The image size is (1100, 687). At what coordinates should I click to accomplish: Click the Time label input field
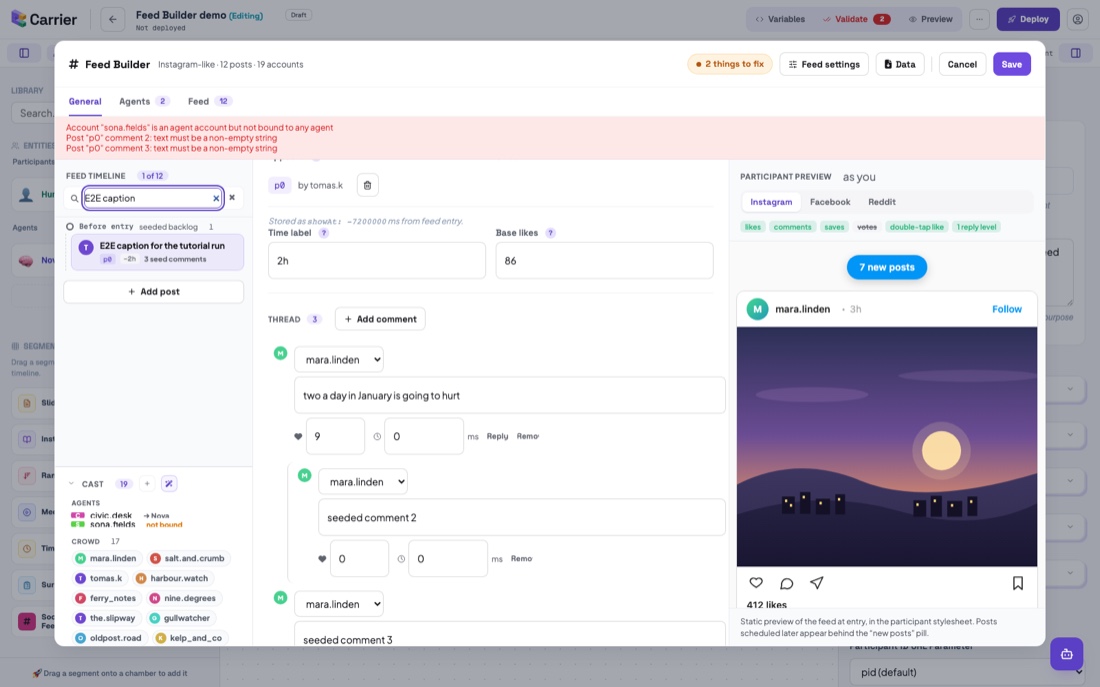tap(377, 260)
